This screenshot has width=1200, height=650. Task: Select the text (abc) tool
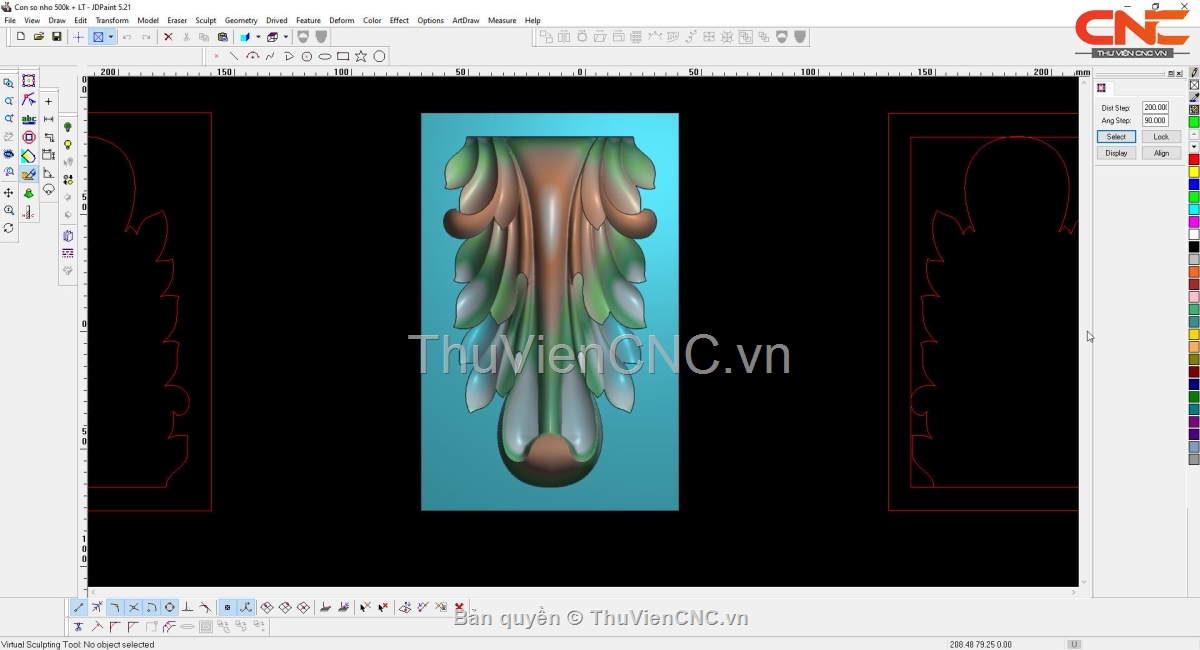[x=28, y=119]
